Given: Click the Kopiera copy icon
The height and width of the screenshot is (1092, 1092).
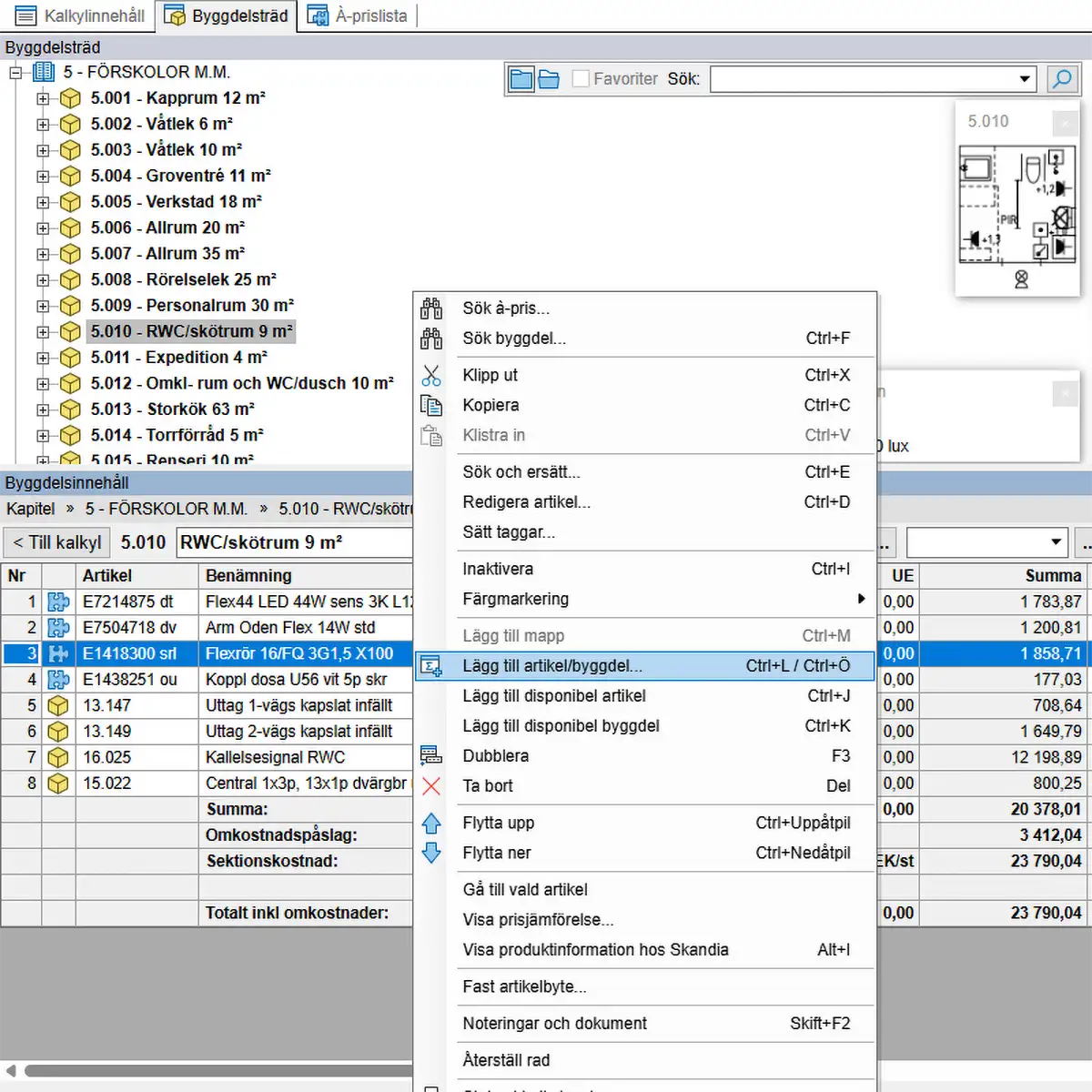Looking at the screenshot, I should click(x=431, y=405).
